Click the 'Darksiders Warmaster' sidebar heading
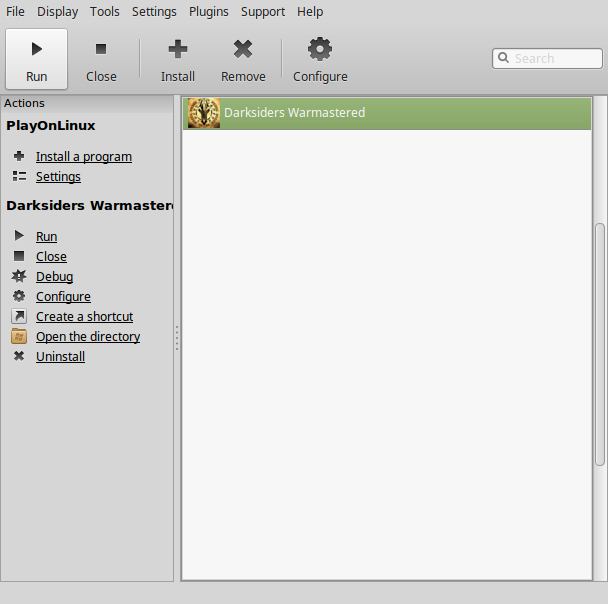608x604 pixels. pos(90,205)
